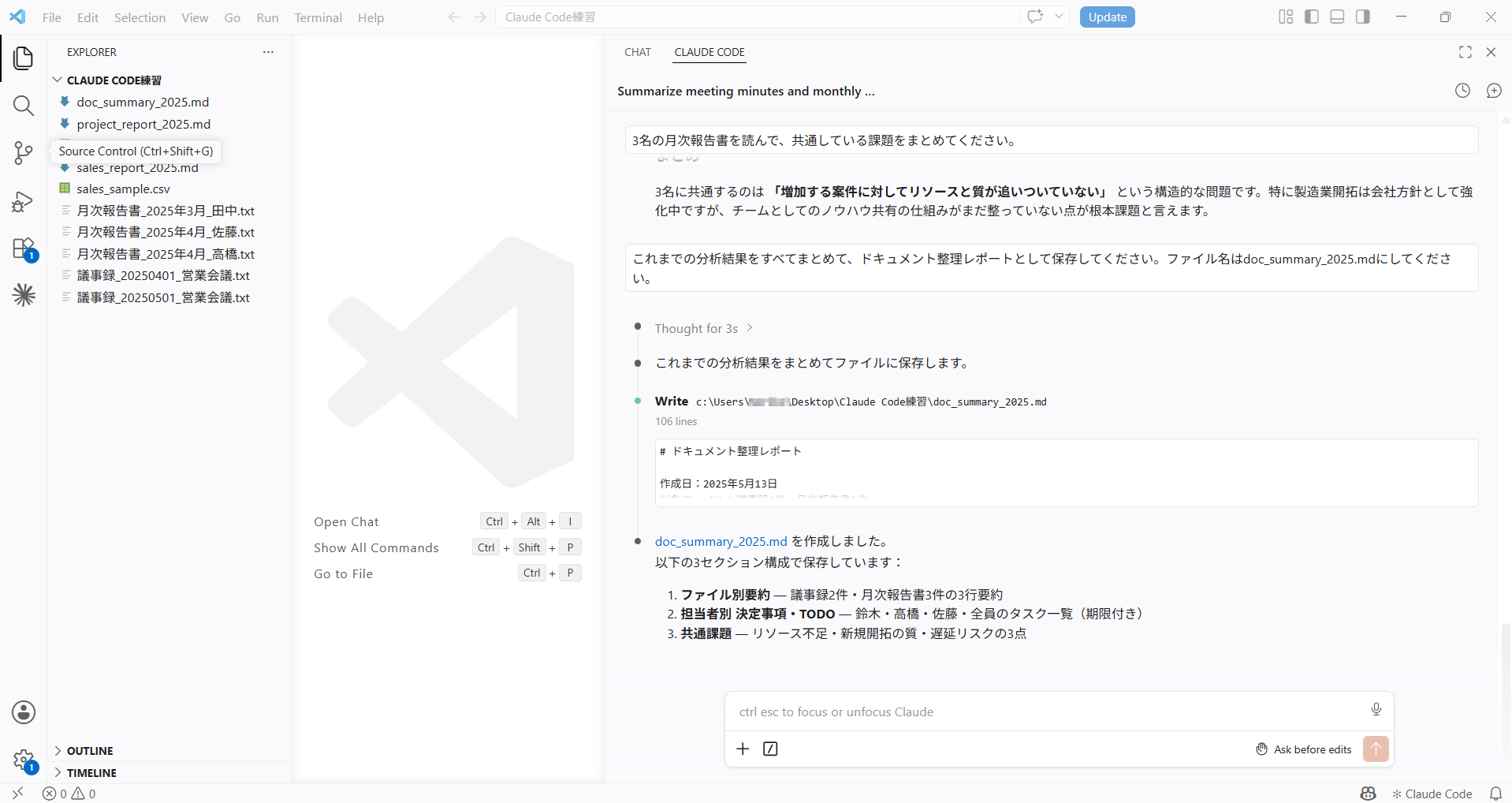Viewport: 1512px width, 803px height.
Task: Open the File menu
Action: tap(52, 17)
